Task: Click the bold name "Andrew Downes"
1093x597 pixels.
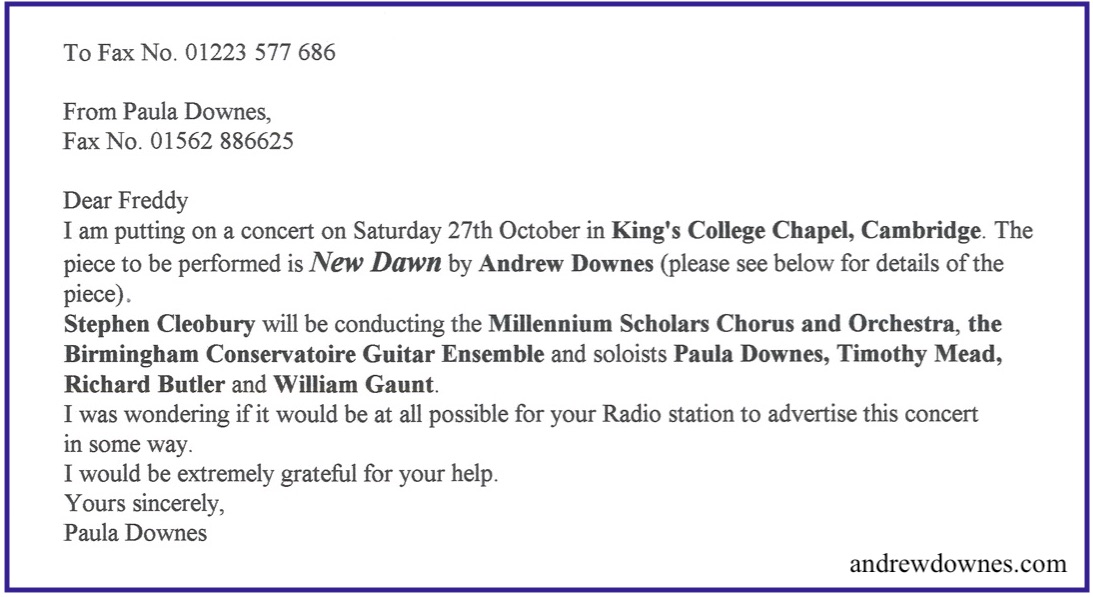Action: coord(566,264)
